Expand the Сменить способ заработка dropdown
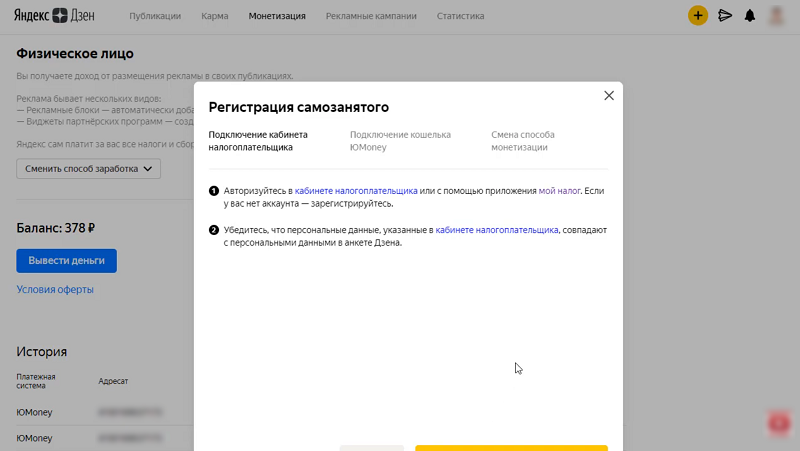This screenshot has height=451, width=800. (88, 169)
